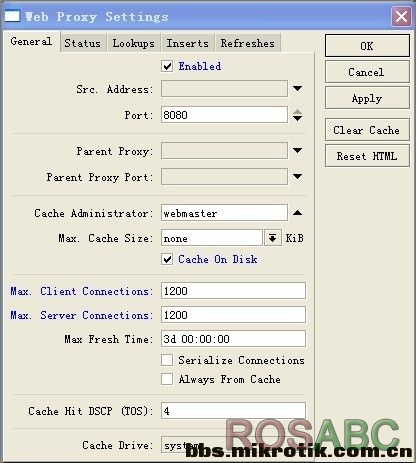Increase the Port value with up arrow
This screenshot has width=416, height=463.
point(297,112)
